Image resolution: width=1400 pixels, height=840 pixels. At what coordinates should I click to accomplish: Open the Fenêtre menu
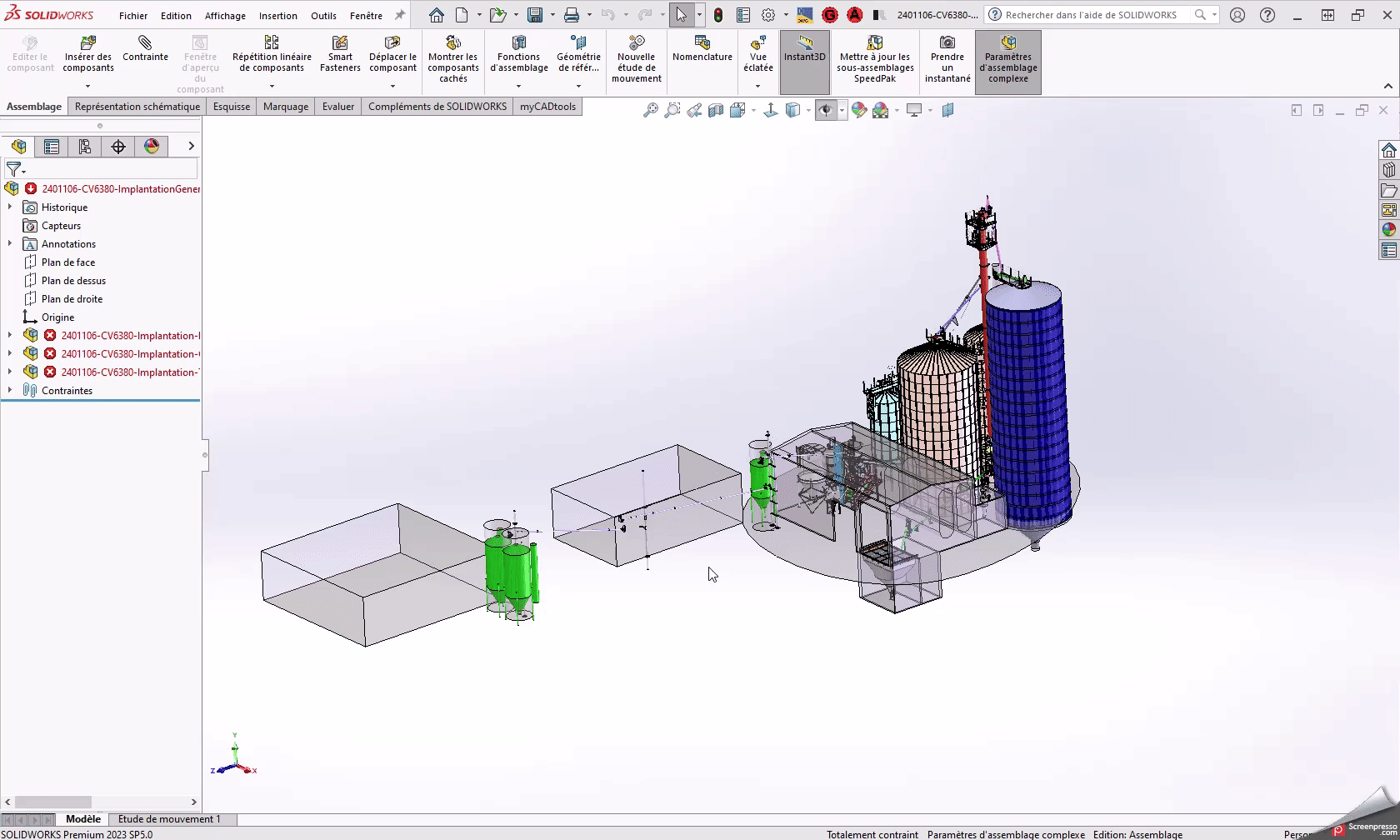pyautogui.click(x=366, y=16)
